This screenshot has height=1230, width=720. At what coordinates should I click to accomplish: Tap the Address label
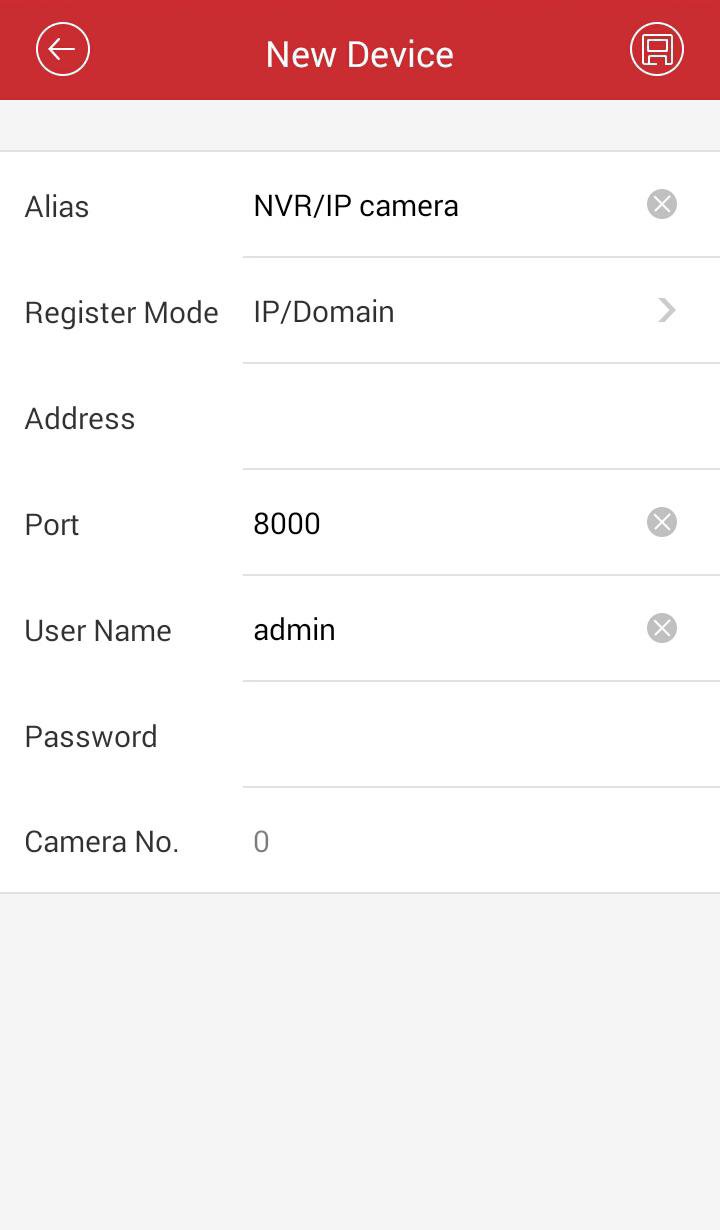pos(80,419)
